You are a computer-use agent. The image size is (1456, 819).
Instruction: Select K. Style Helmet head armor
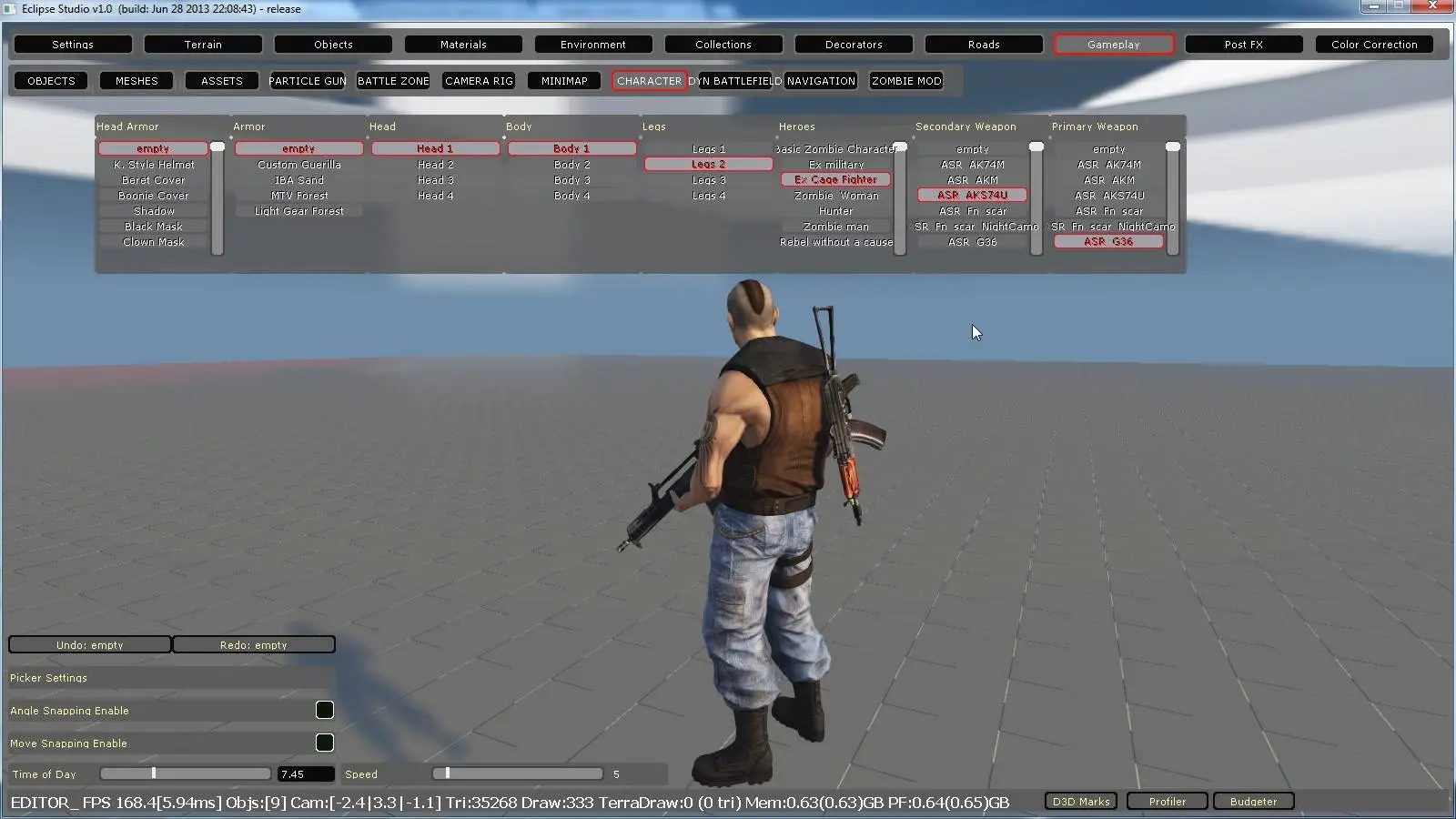154,165
